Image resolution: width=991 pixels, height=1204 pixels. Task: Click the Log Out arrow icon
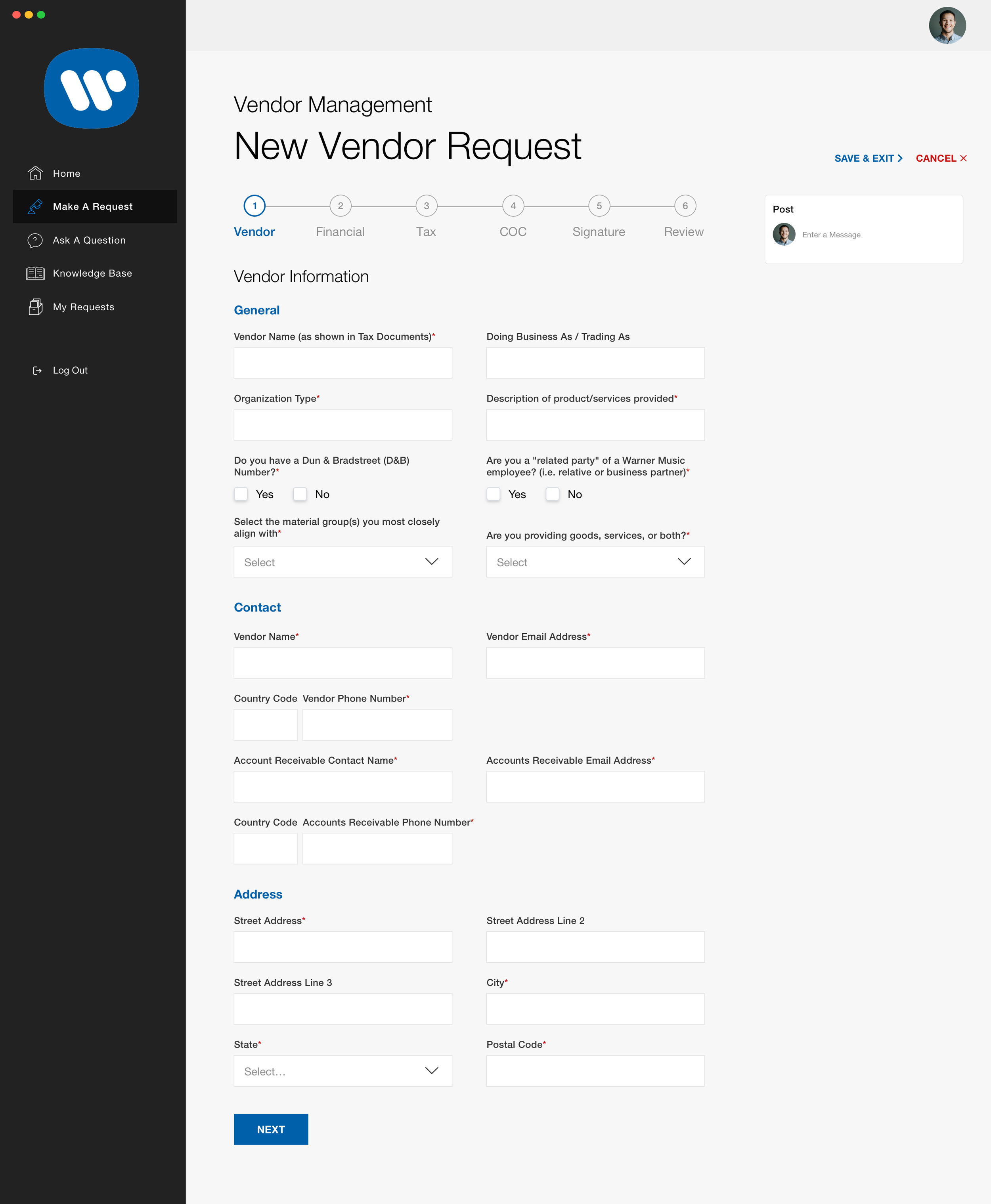(x=37, y=370)
